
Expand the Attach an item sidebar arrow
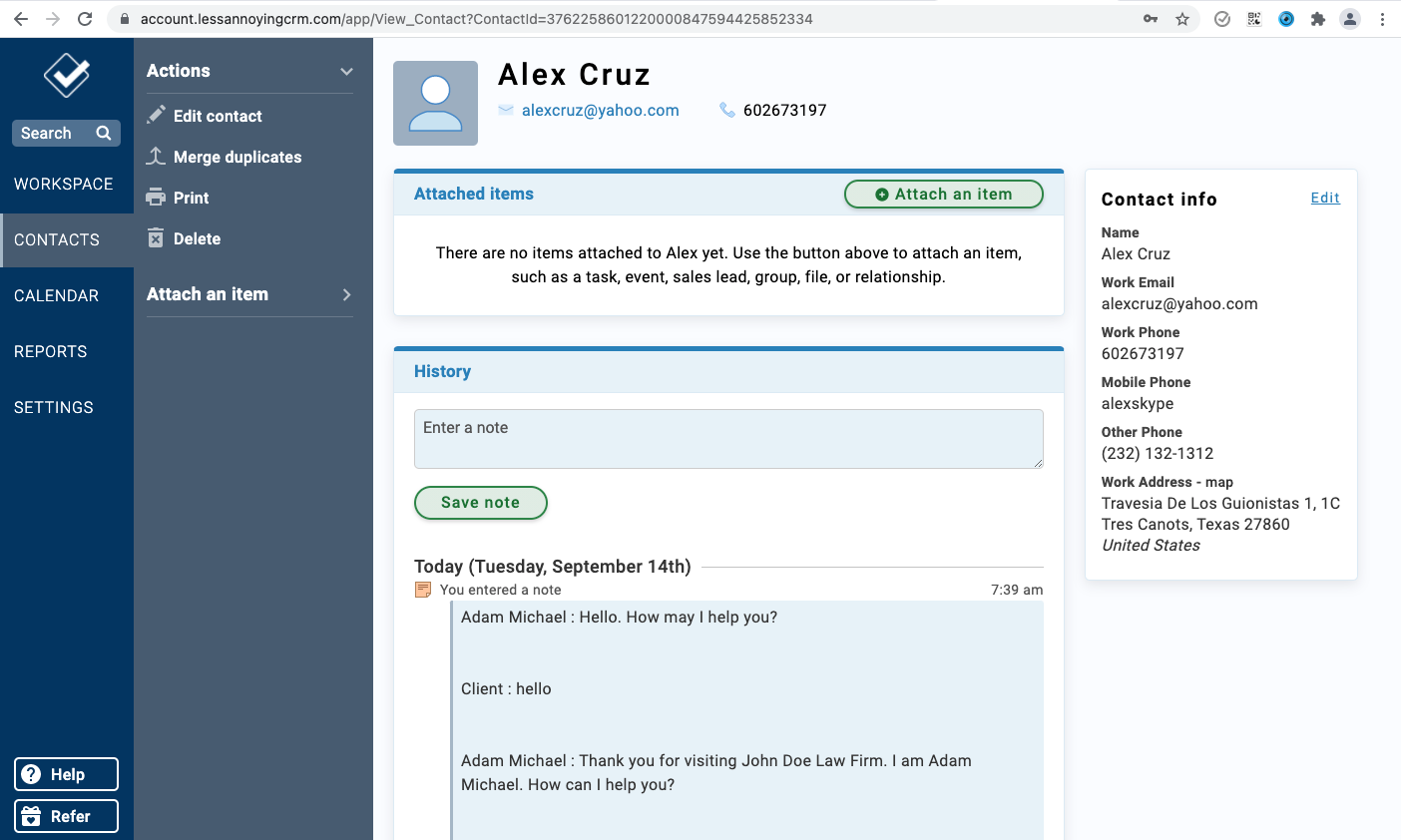point(346,294)
